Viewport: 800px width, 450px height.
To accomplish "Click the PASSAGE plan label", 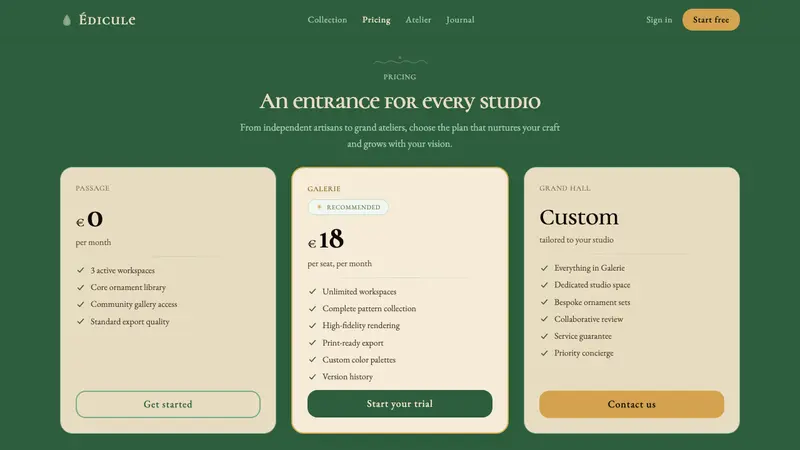I will click(92, 188).
